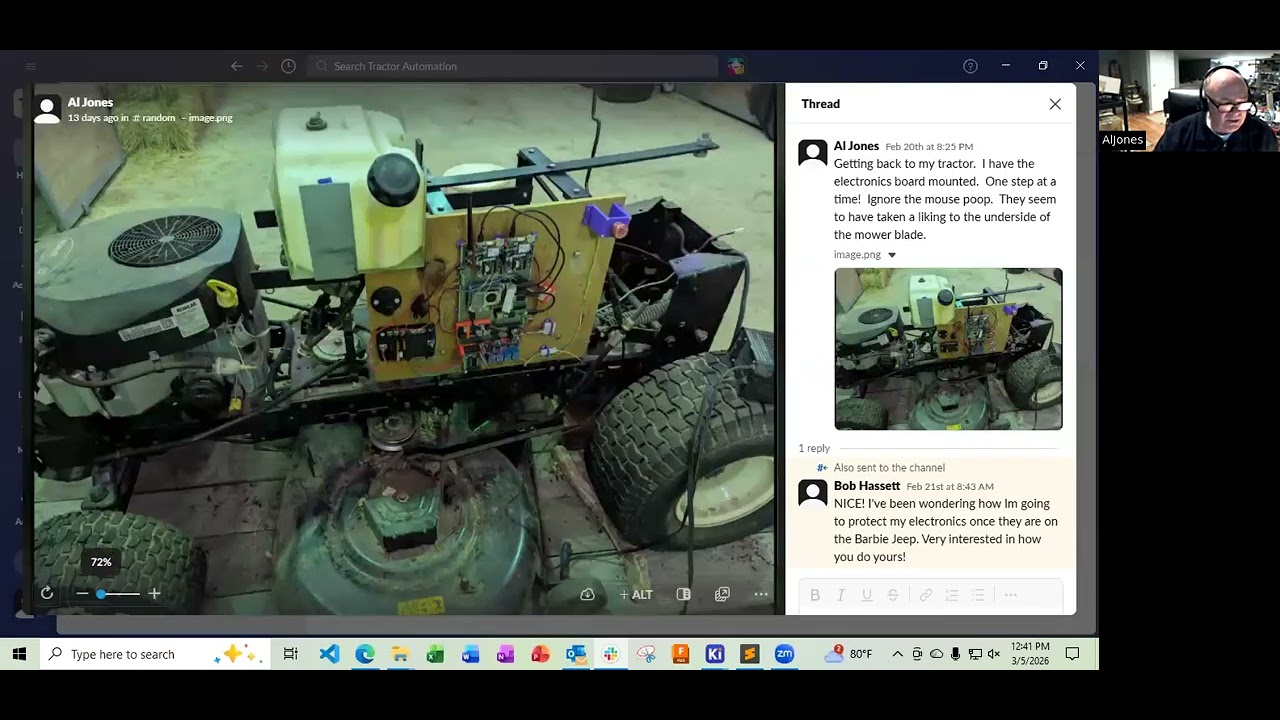Viewport: 1280px width, 720px height.
Task: Open image in new window icon
Action: click(722, 594)
